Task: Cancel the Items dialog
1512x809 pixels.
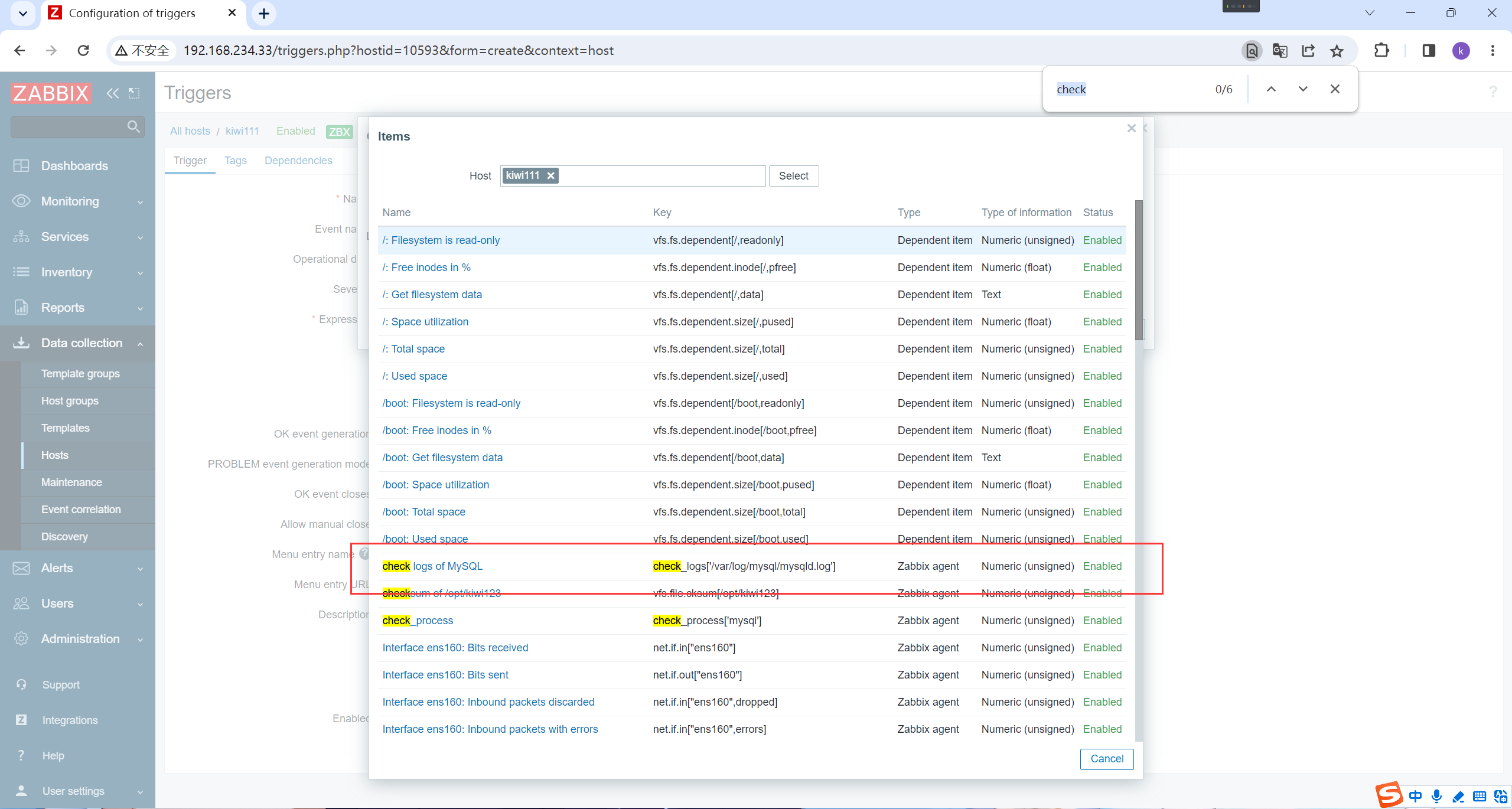Action: tap(1107, 759)
